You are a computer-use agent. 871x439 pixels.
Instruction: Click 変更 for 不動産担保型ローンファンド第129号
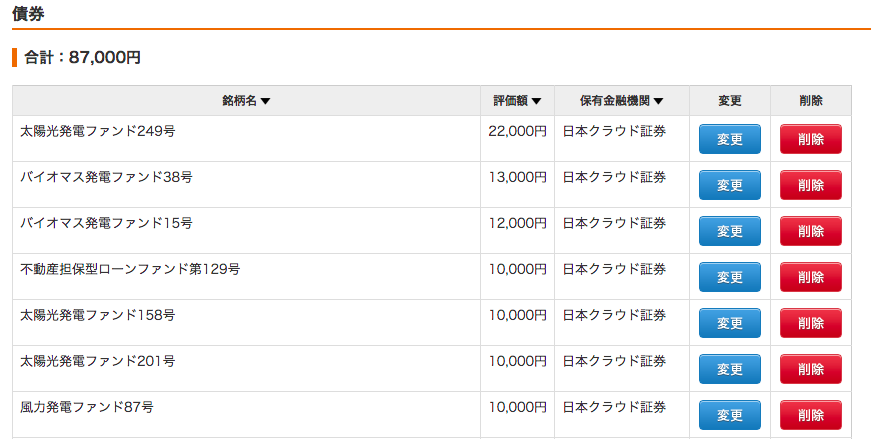(x=729, y=277)
